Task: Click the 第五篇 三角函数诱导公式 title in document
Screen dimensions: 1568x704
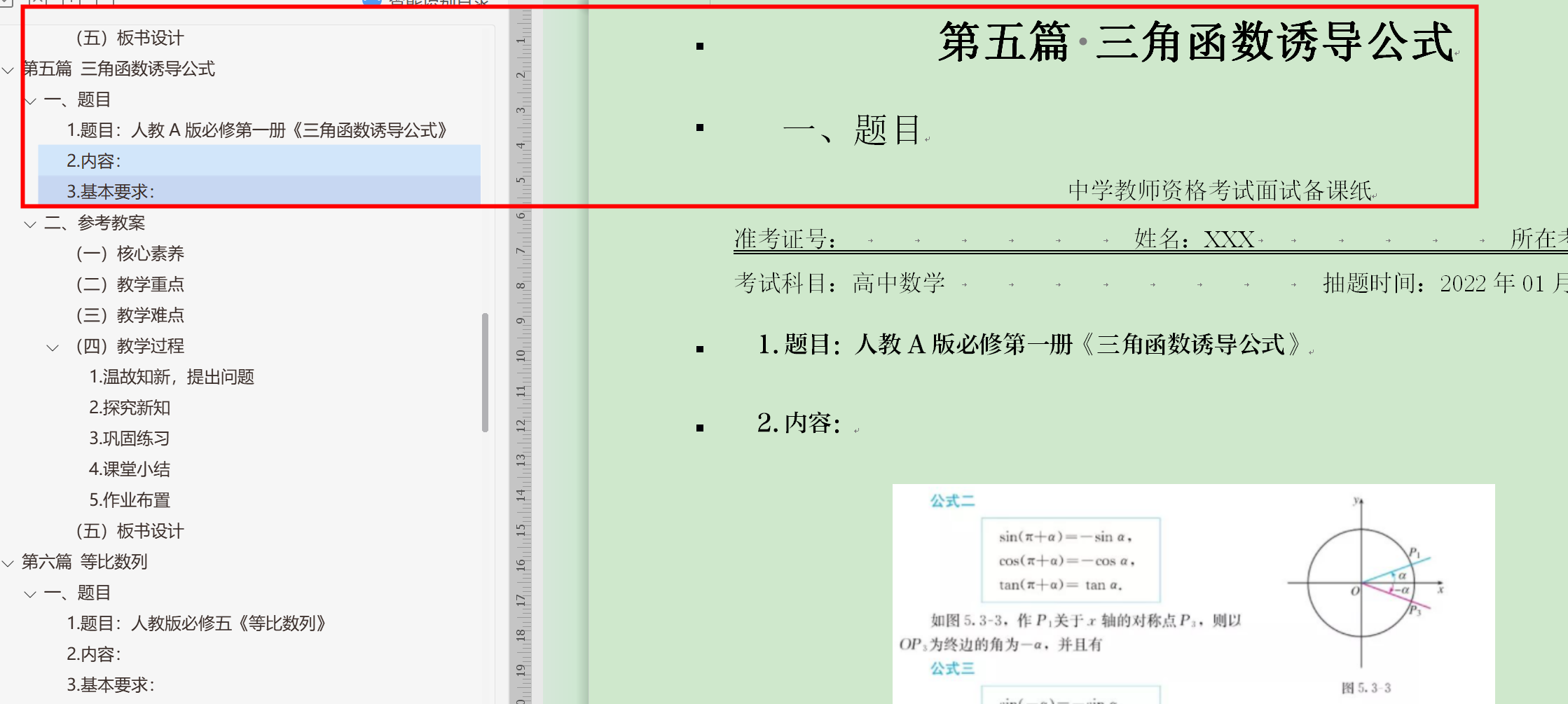Action: [1195, 42]
